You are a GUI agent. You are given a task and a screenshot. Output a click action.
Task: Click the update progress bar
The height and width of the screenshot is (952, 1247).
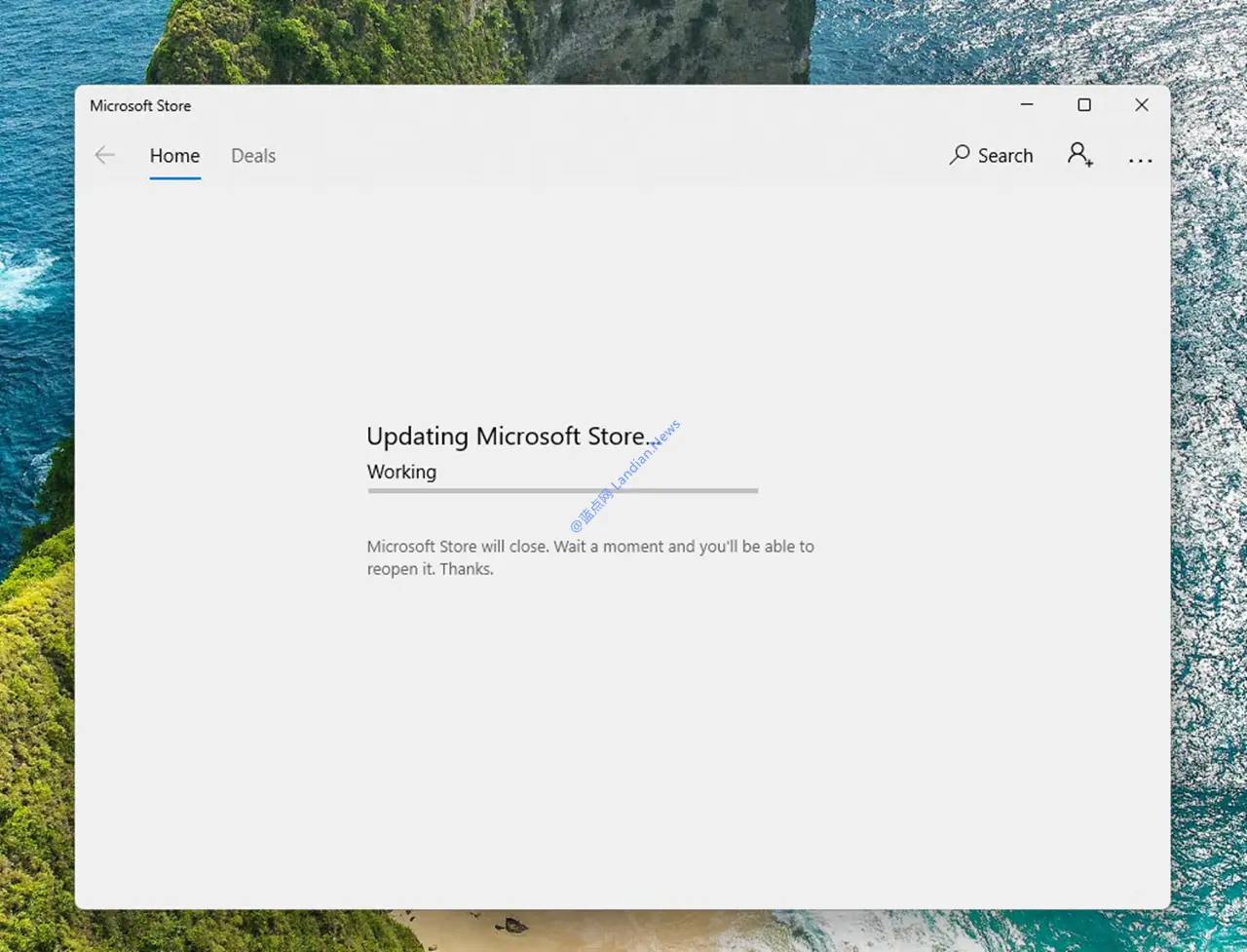point(562,491)
